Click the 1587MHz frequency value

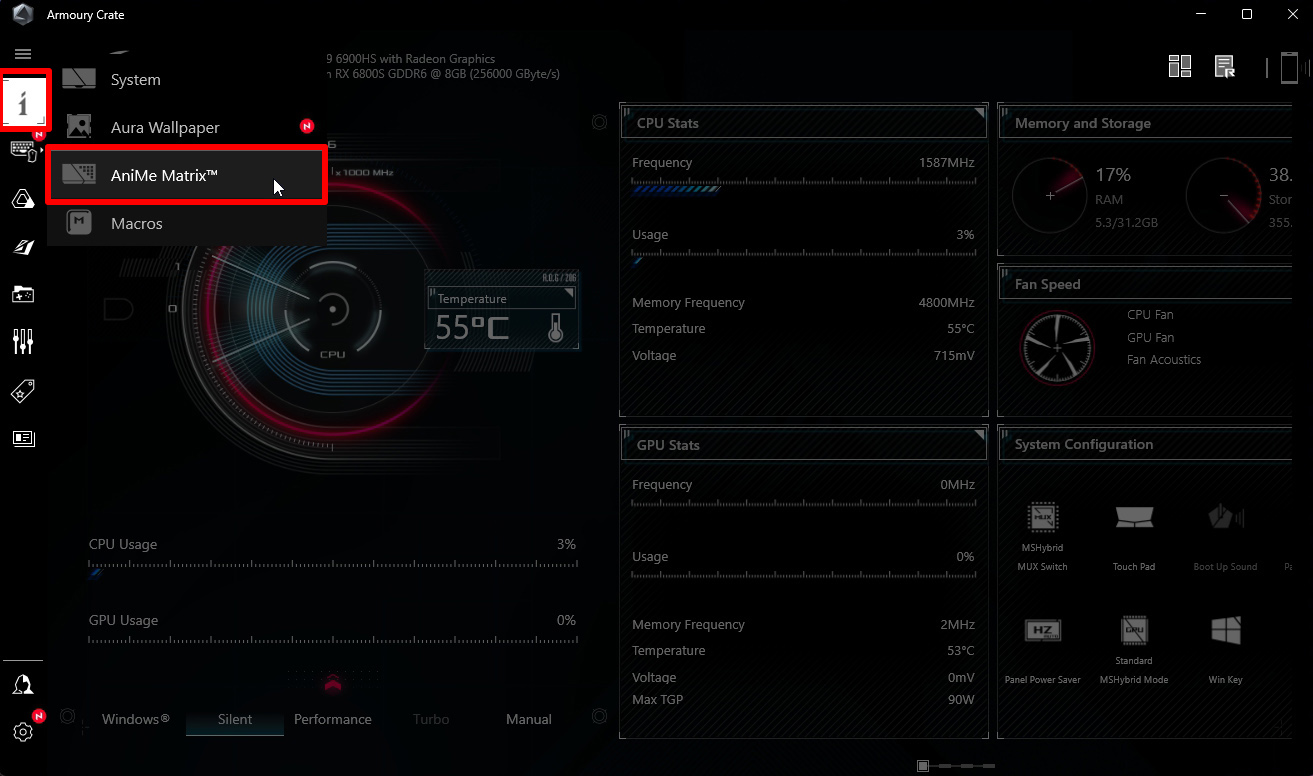click(x=946, y=162)
